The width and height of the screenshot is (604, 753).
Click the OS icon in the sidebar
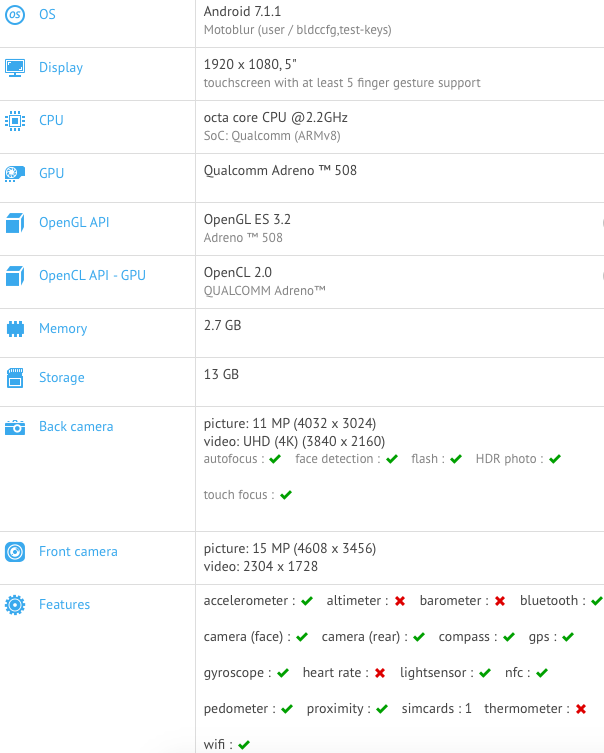coord(15,15)
